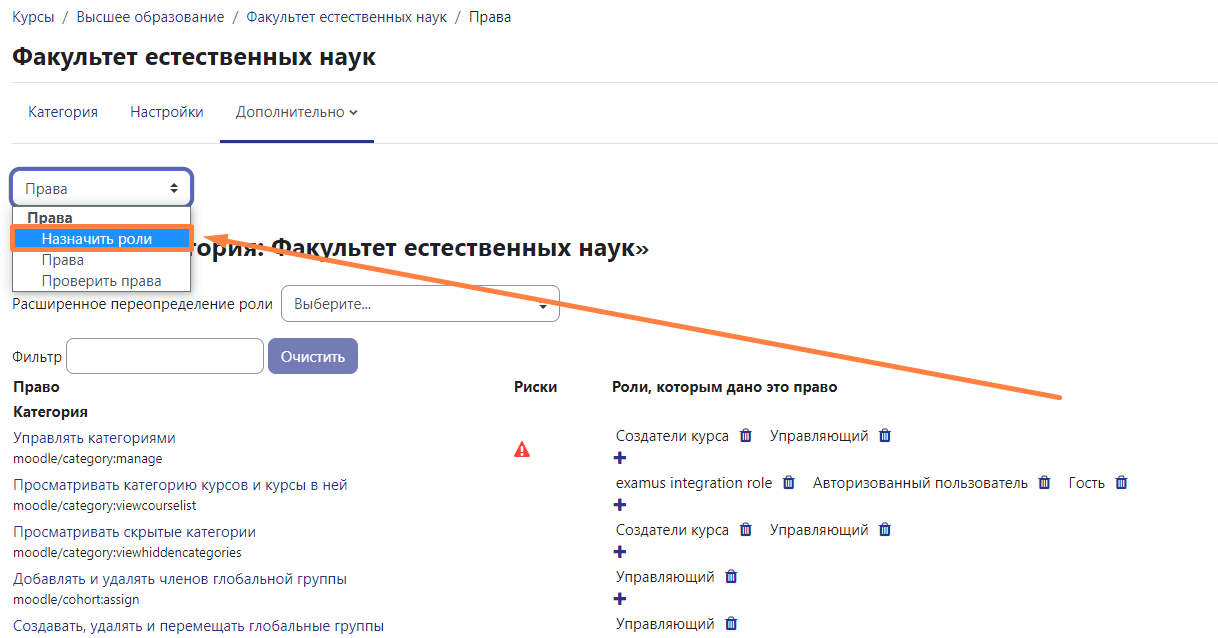Add role to cohort assign permission

(x=619, y=599)
